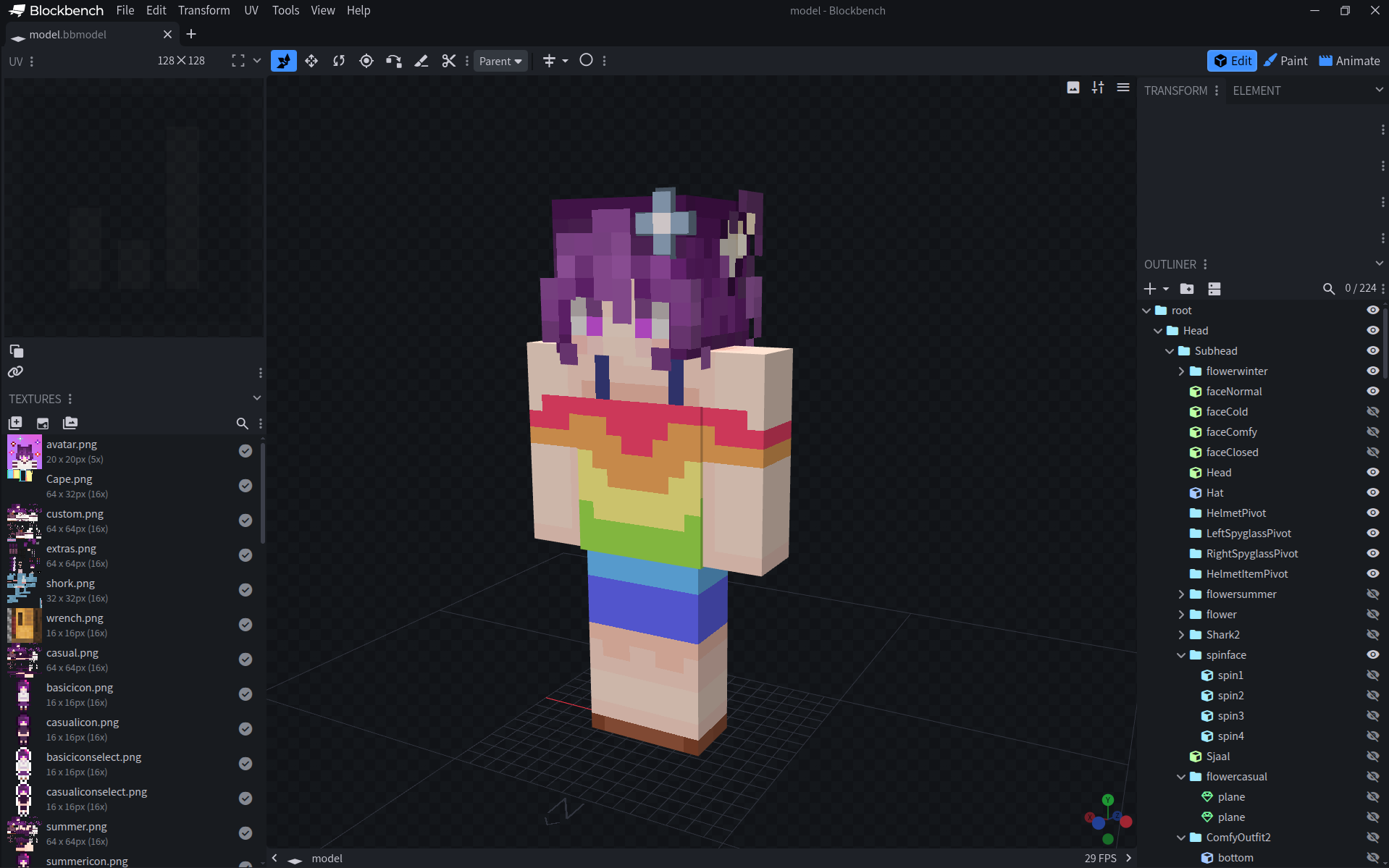Viewport: 1389px width, 868px height.
Task: Expand the Shark2 group
Action: (1181, 635)
